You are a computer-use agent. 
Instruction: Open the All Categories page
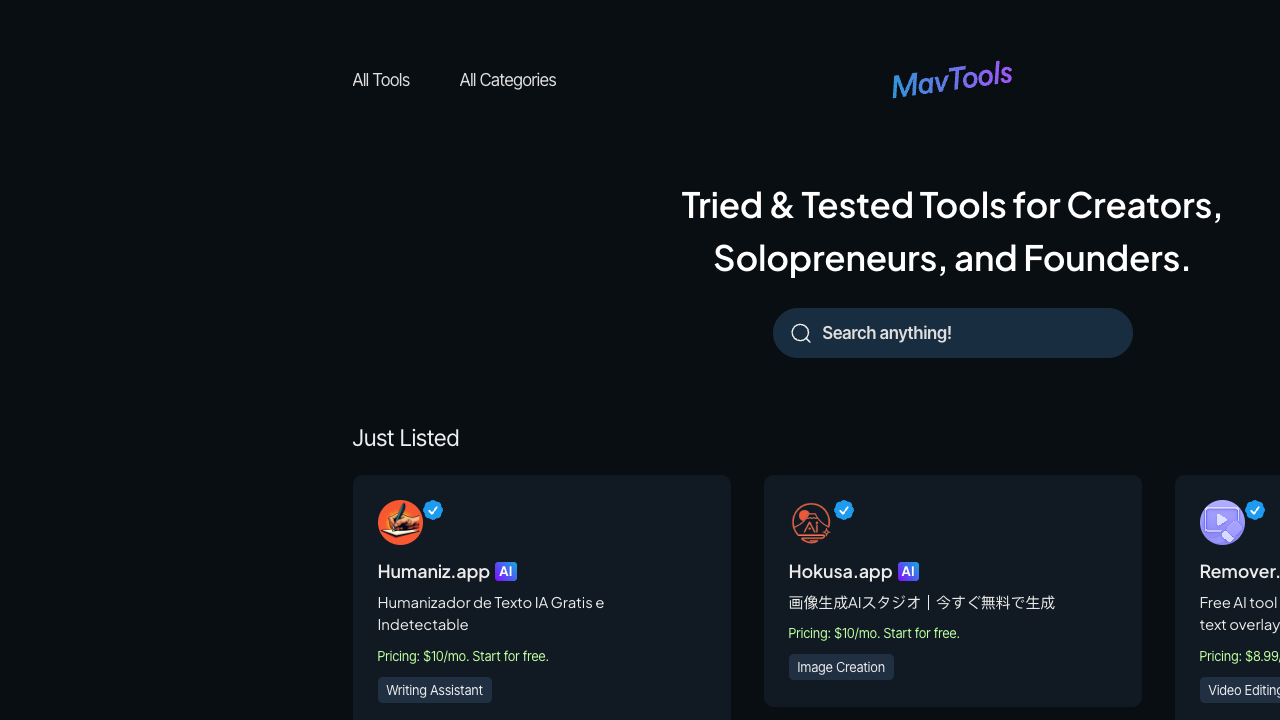coord(508,80)
